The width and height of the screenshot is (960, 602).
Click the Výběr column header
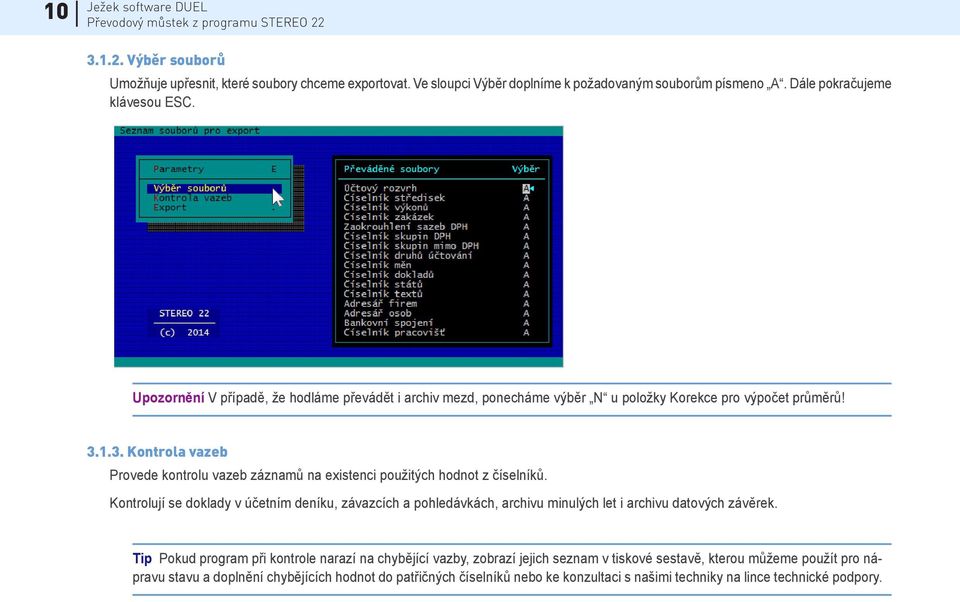(526, 169)
